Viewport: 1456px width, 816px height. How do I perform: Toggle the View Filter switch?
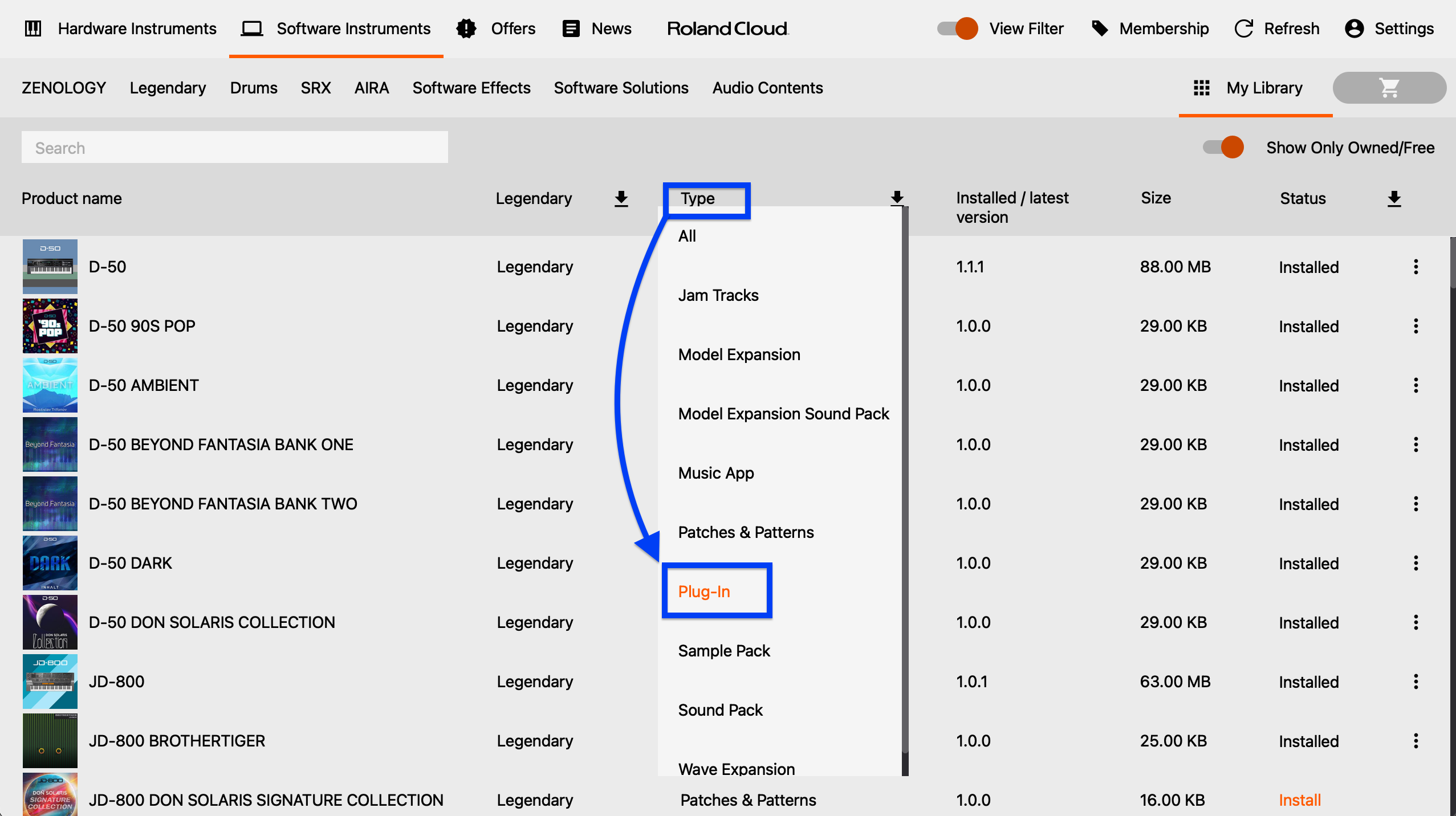955,28
